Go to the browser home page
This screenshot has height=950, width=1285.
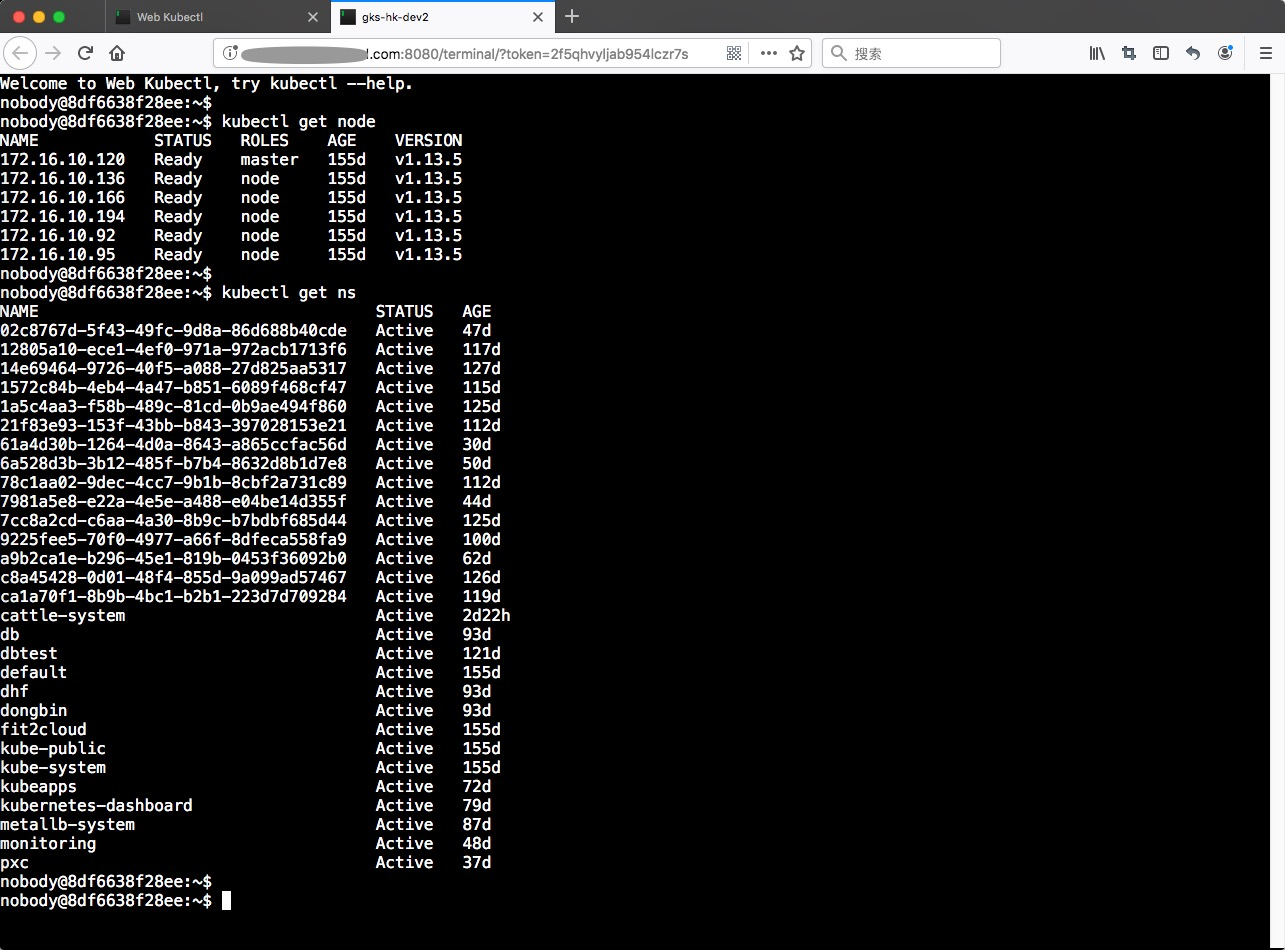pos(117,53)
